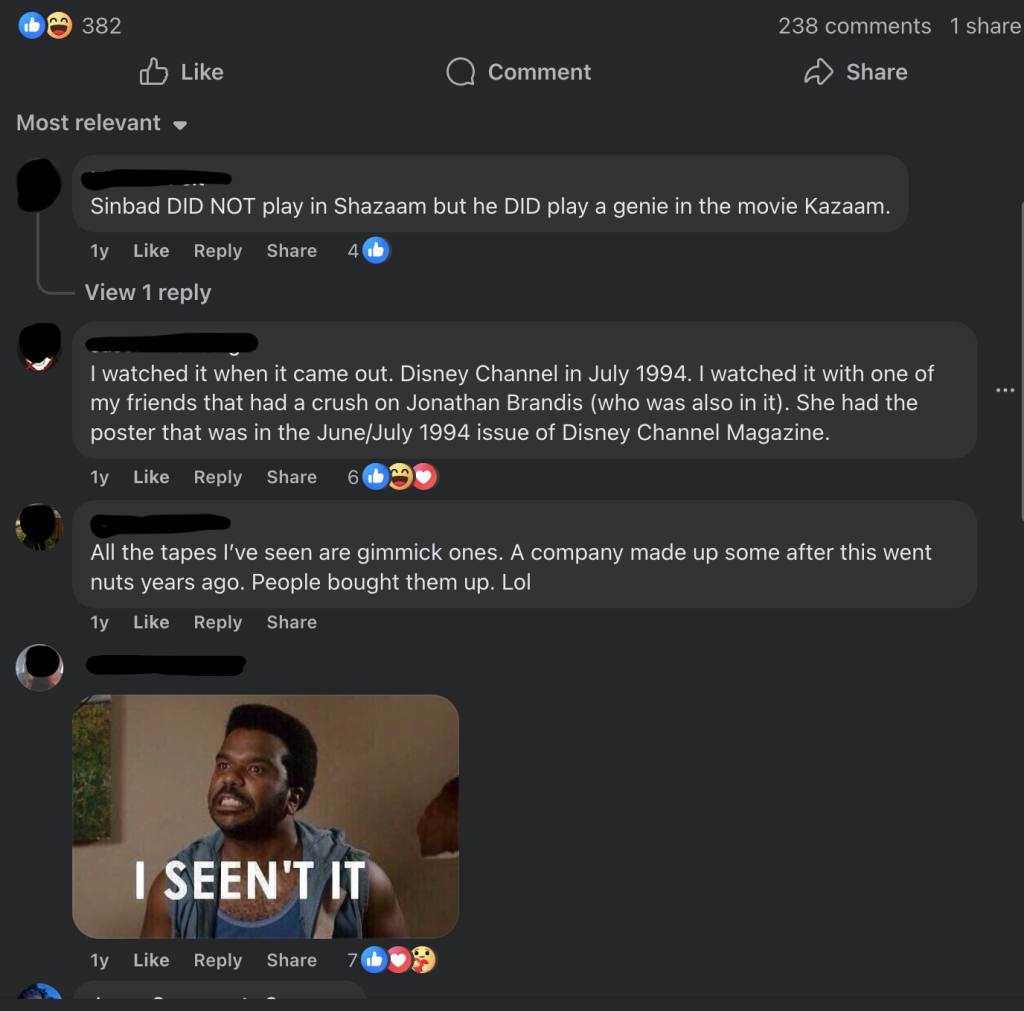Viewport: 1024px width, 1011px height.
Task: Click the reaction icons on the Disney Channel comment
Action: point(400,477)
